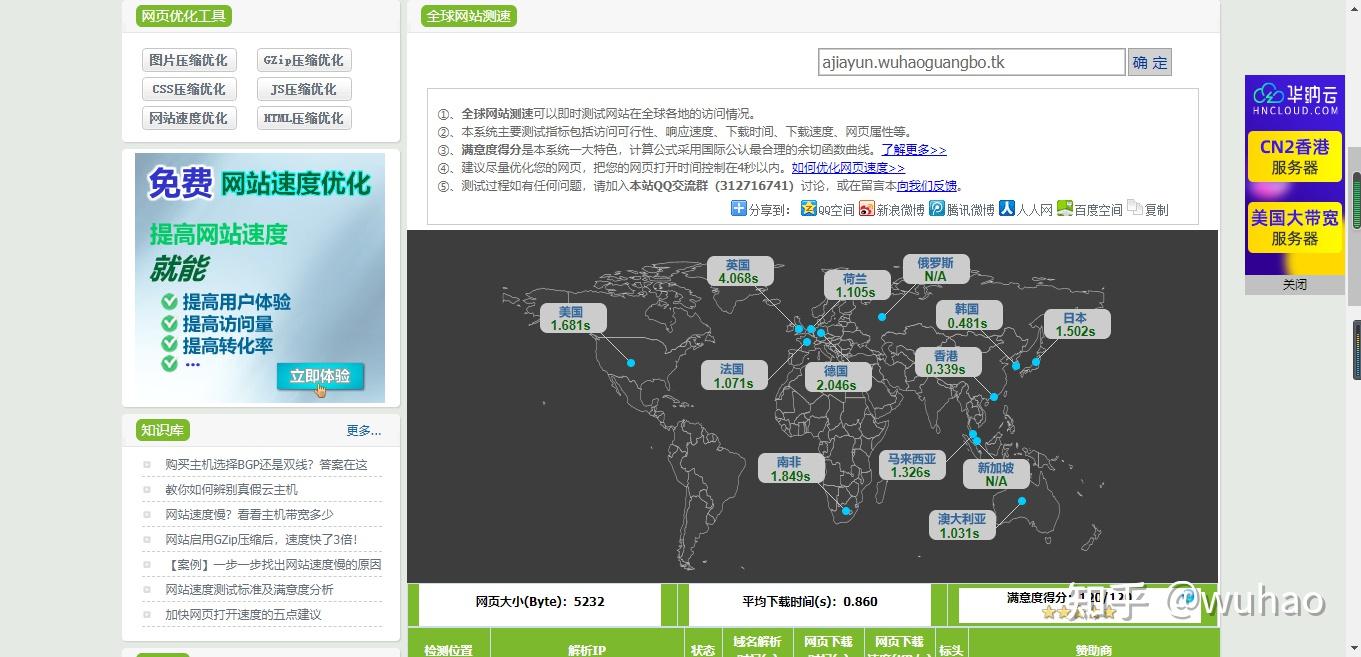Click the 确定 submit button
1361x657 pixels.
point(1149,62)
